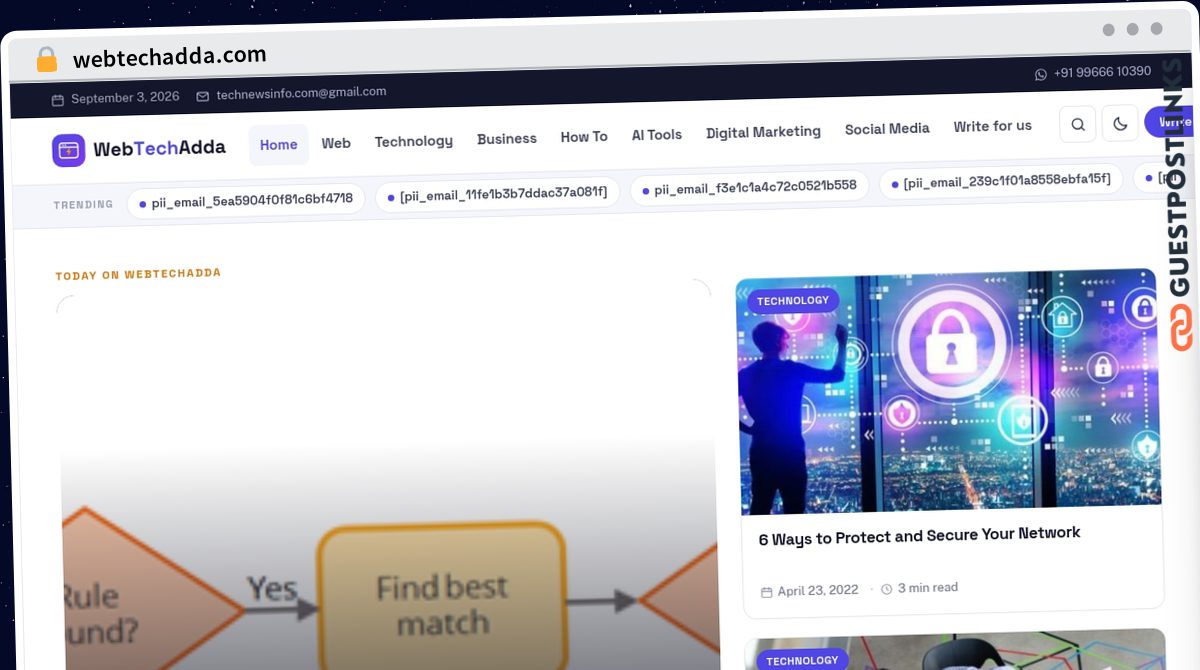Toggle dark mode with the moon icon
This screenshot has height=670, width=1200.
[1120, 123]
